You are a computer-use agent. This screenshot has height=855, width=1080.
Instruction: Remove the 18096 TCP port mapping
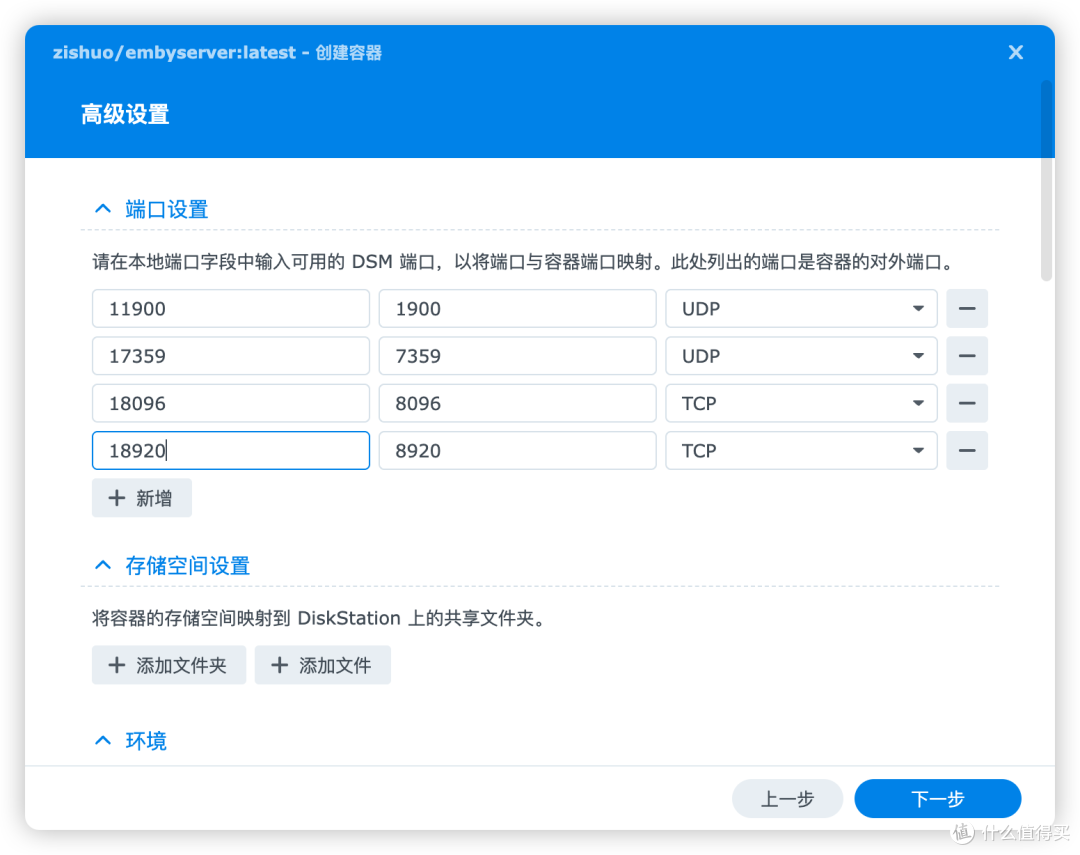[966, 403]
